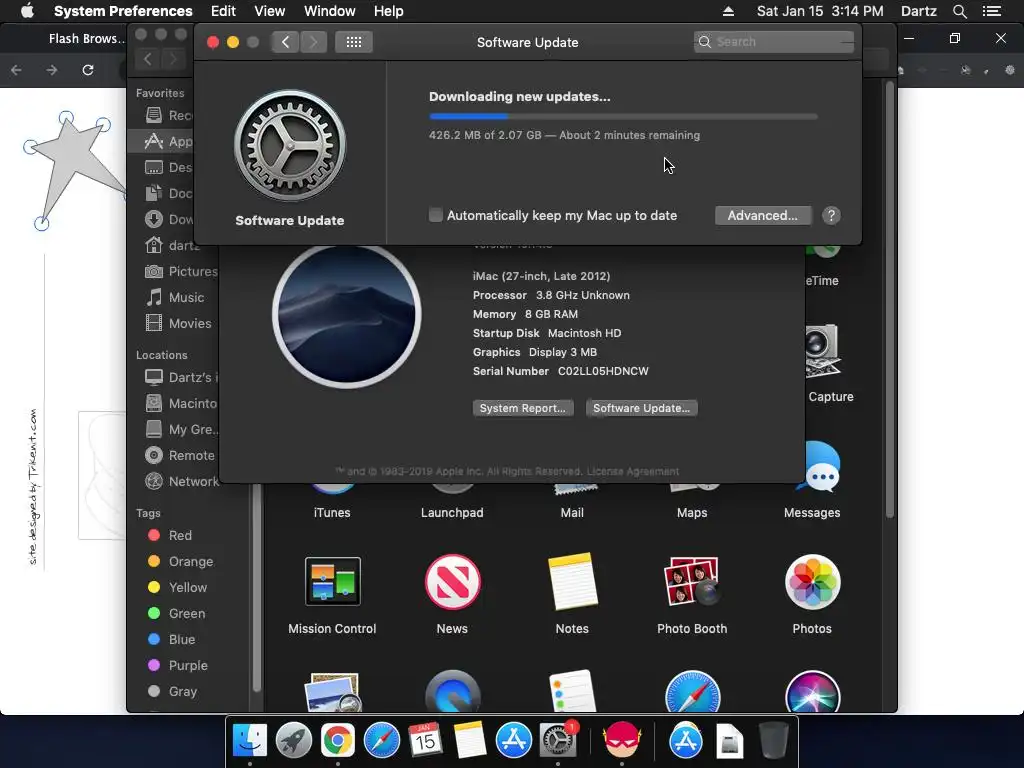This screenshot has height=768, width=1024.
Task: Open the Help menu
Action: (389, 11)
